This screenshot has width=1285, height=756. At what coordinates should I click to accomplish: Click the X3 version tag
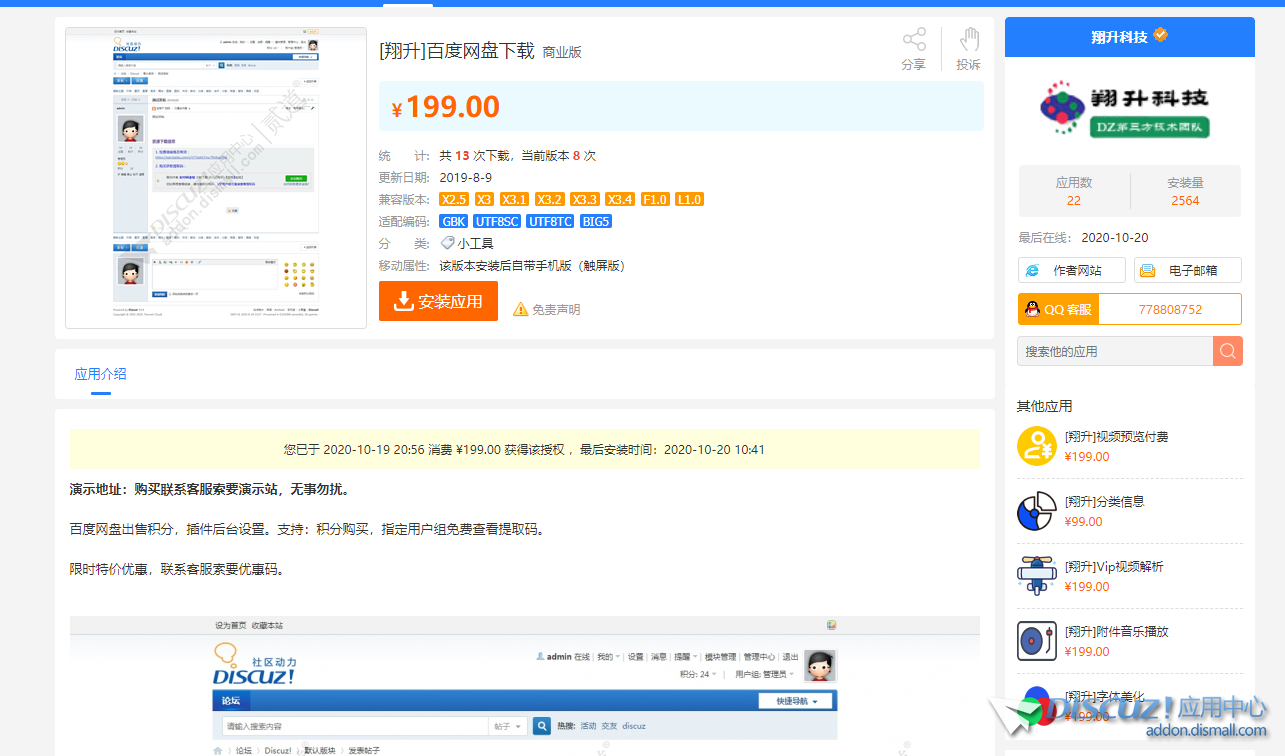(484, 199)
